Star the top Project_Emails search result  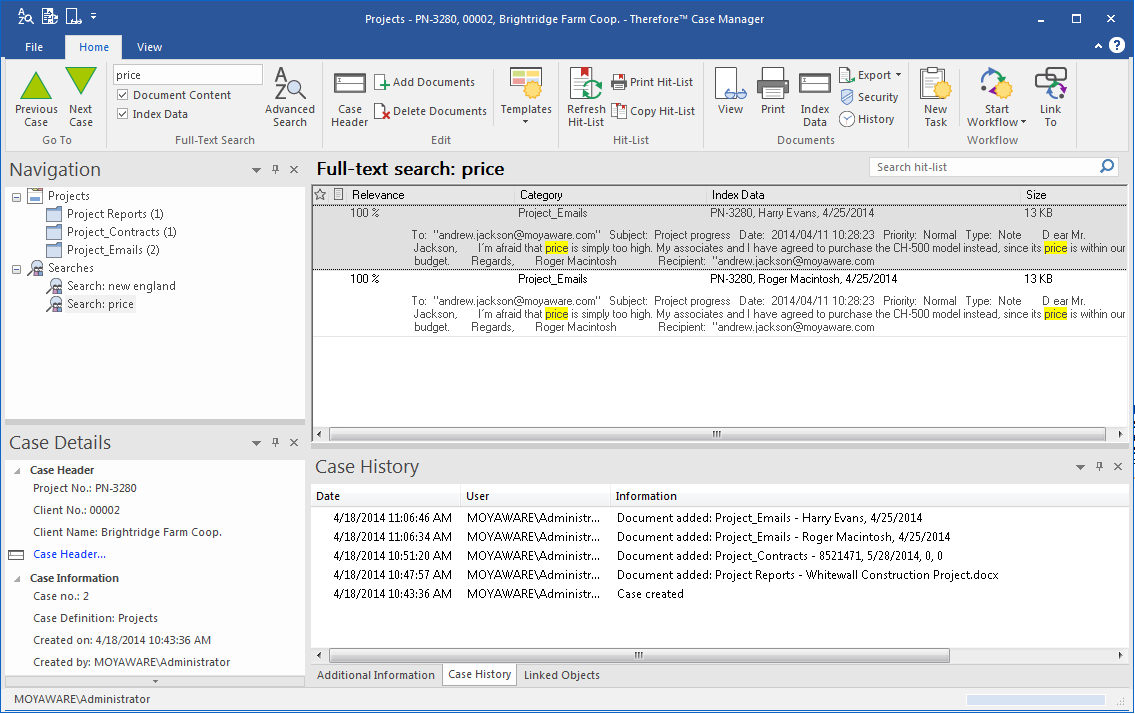322,212
